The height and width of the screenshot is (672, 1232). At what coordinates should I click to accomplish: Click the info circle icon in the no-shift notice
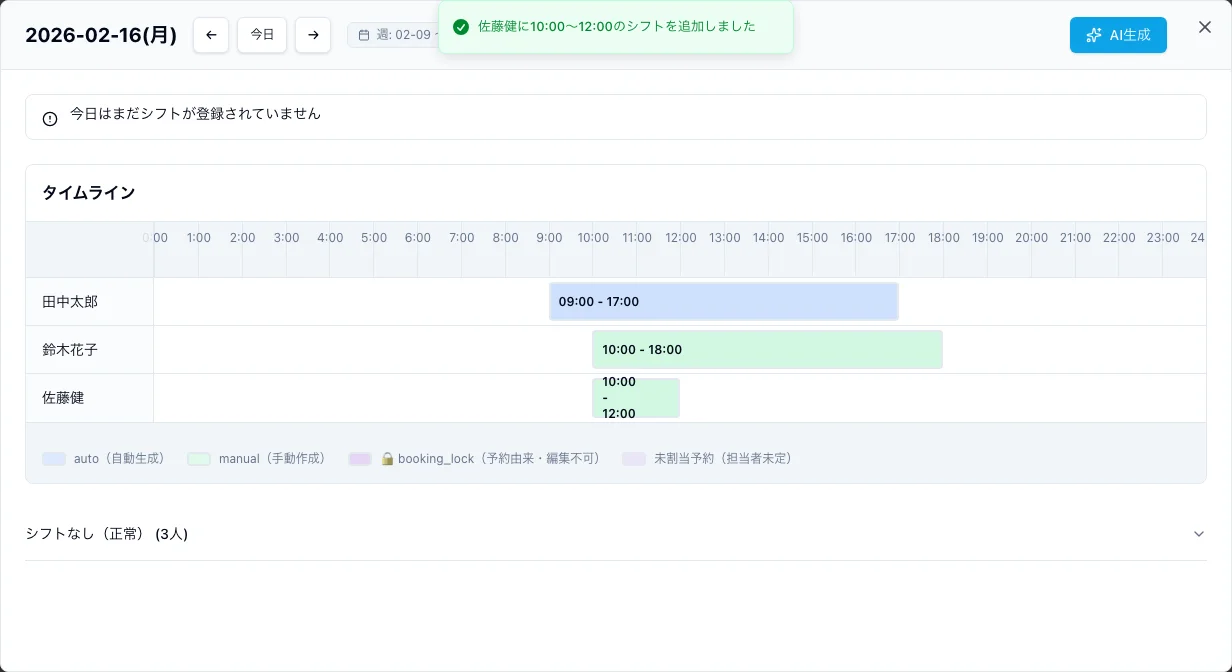coord(49,117)
